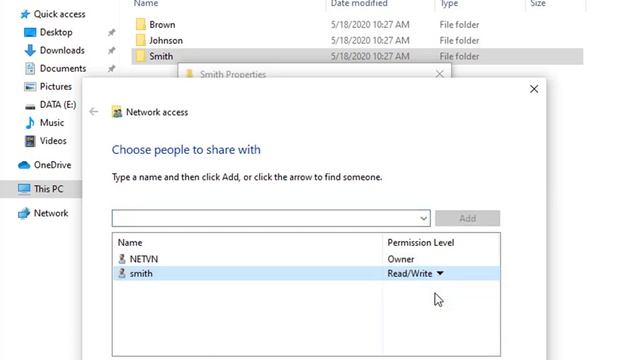This screenshot has height=360, width=640.
Task: Click the NETVN user icon
Action: 122,259
